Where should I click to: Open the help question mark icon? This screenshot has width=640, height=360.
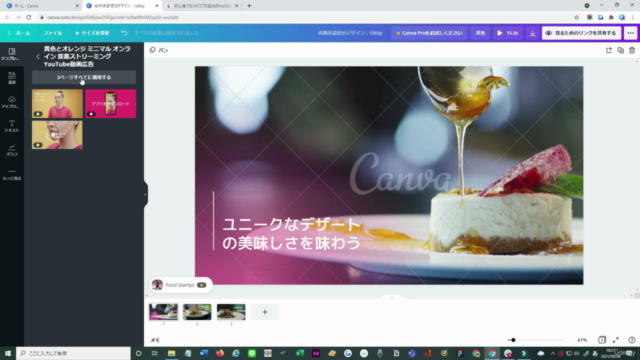pos(632,340)
